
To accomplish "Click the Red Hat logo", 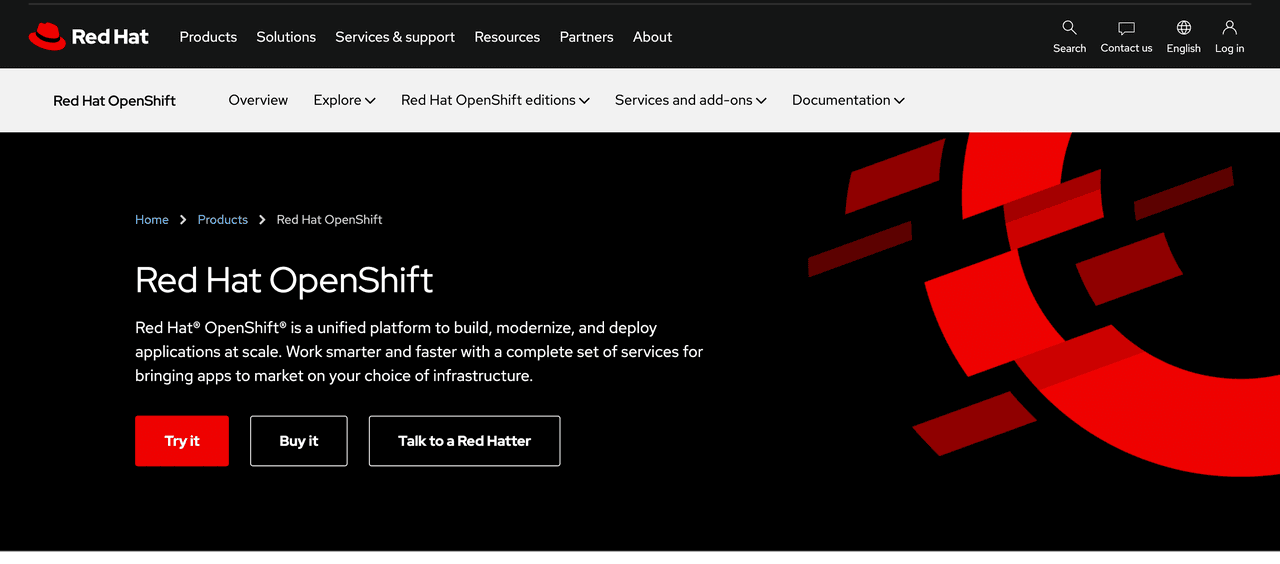I will pyautogui.click(x=88, y=37).
